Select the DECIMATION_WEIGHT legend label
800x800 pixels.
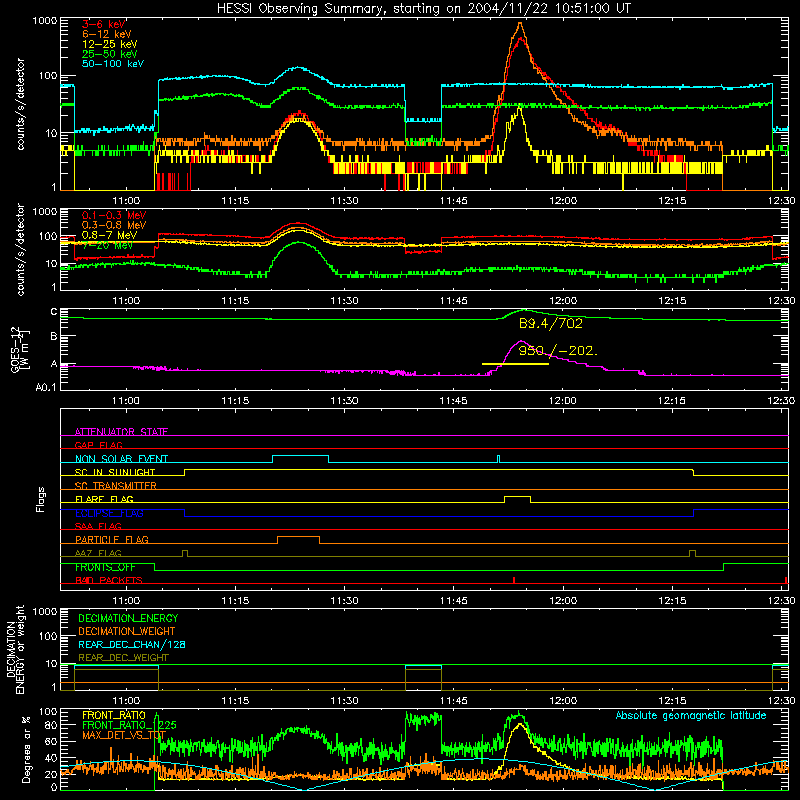[x=127, y=631]
